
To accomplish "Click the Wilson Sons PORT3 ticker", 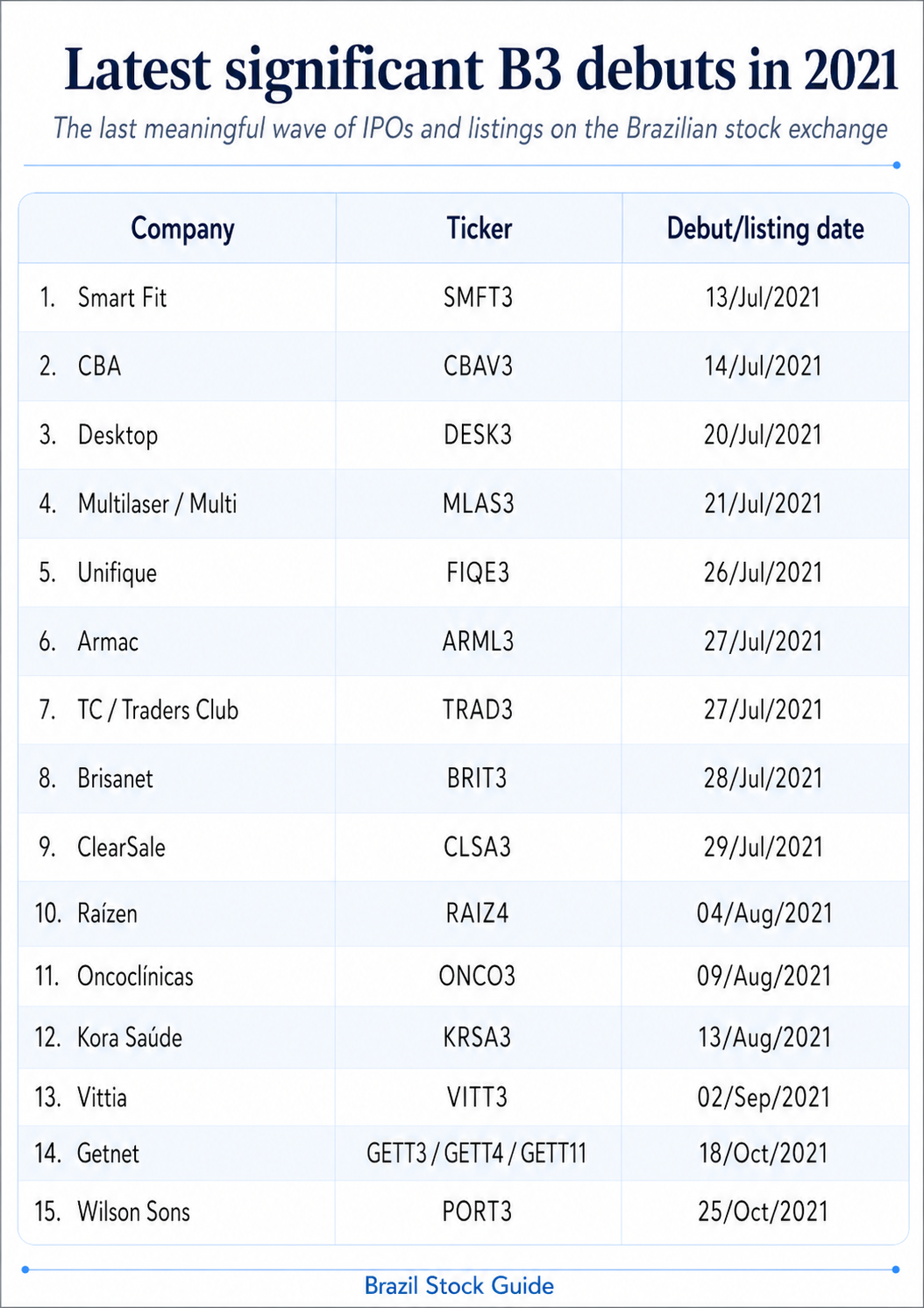I will tap(477, 1212).
